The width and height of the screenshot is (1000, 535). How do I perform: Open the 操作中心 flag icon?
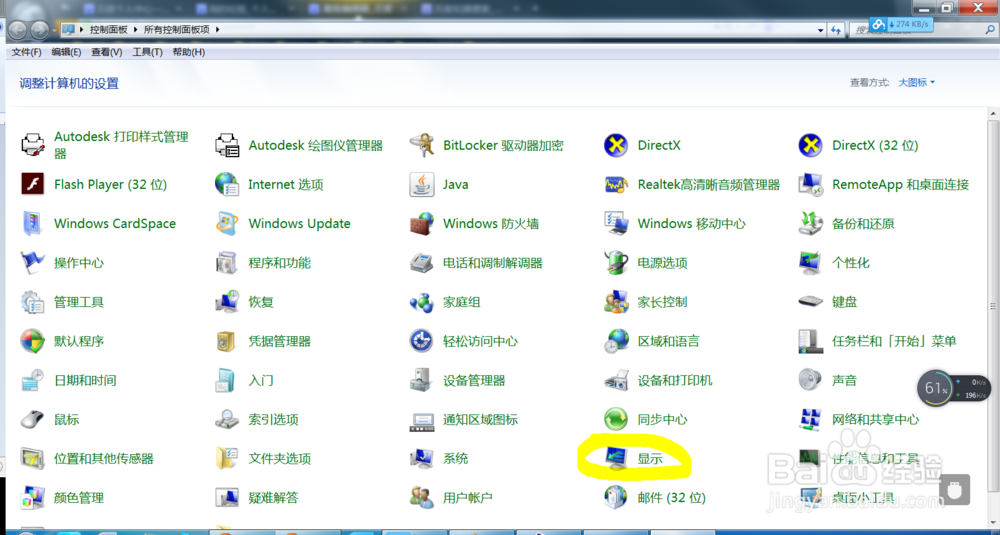33,263
